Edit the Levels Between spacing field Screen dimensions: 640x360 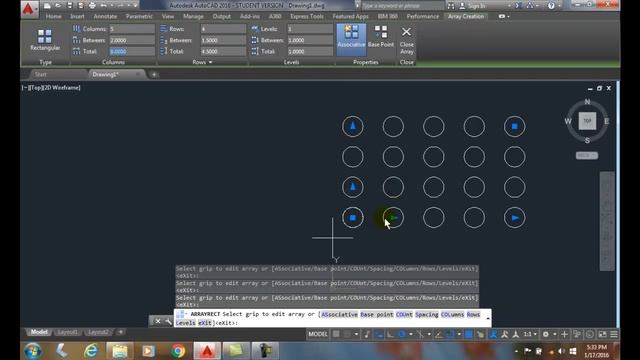coord(310,40)
